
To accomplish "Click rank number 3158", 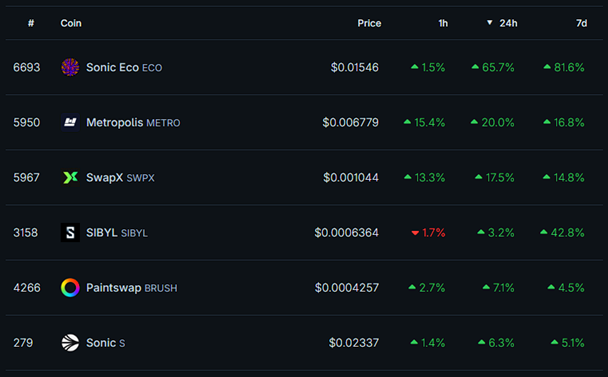I will (x=26, y=233).
